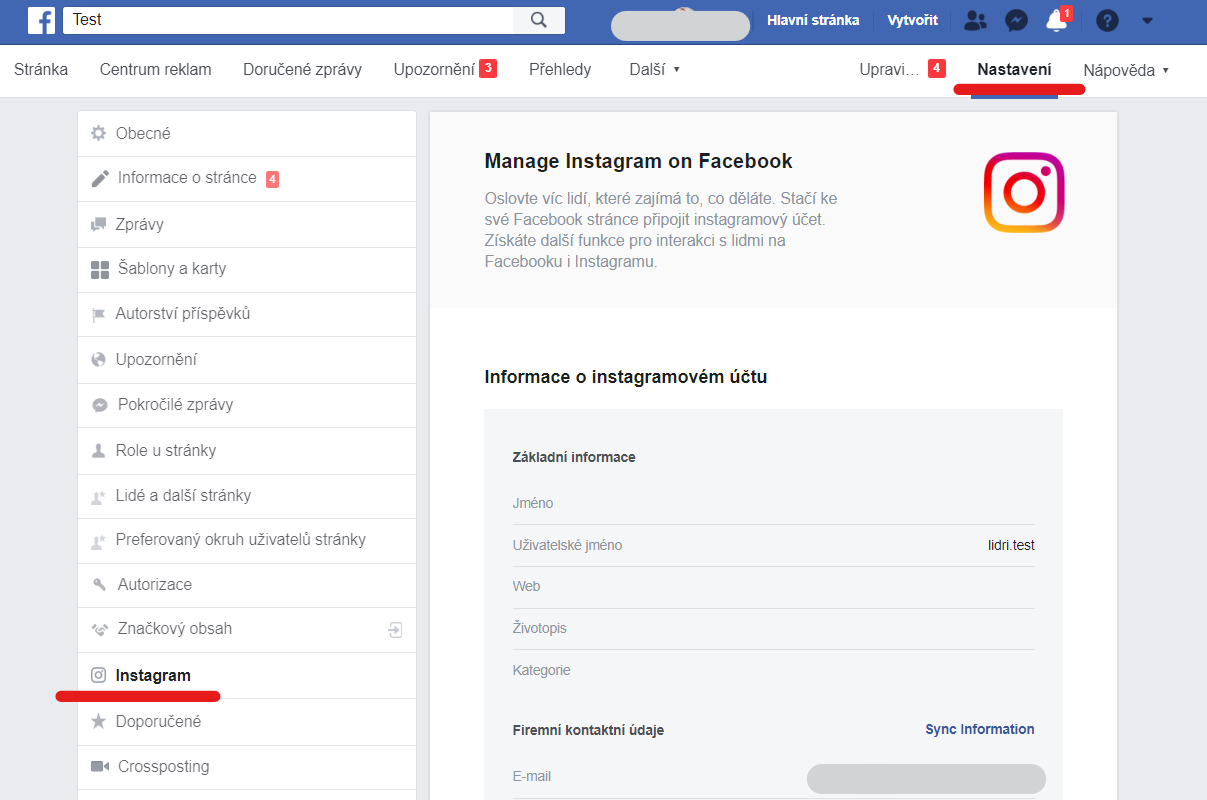Open the Centrum reklam tab

155,70
